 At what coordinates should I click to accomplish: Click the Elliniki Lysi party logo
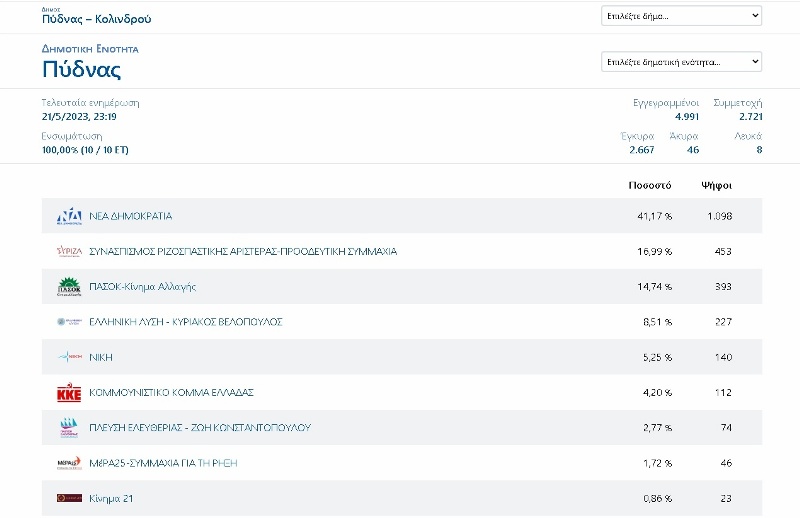pos(69,322)
